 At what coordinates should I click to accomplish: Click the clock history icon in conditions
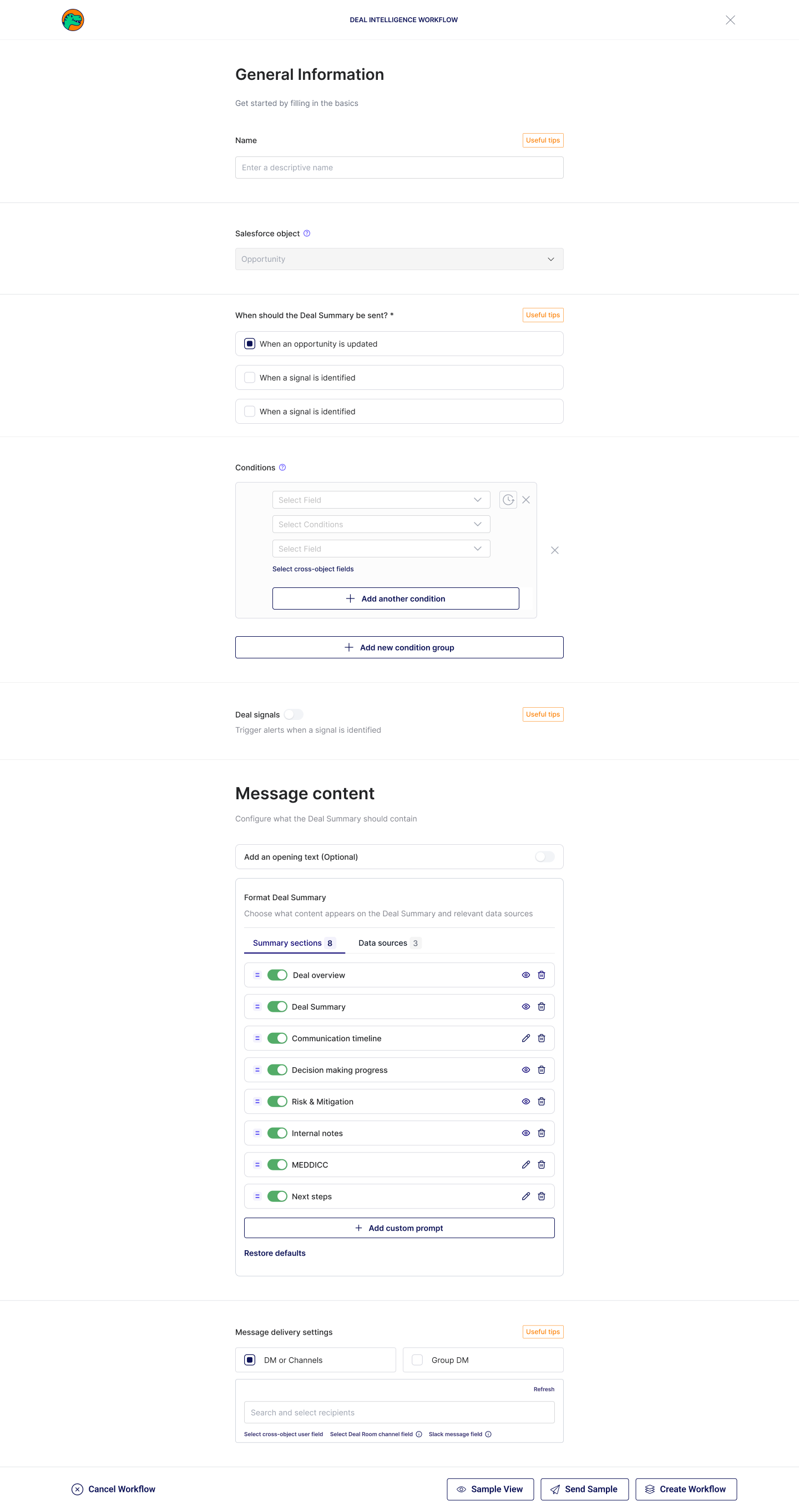coord(508,500)
